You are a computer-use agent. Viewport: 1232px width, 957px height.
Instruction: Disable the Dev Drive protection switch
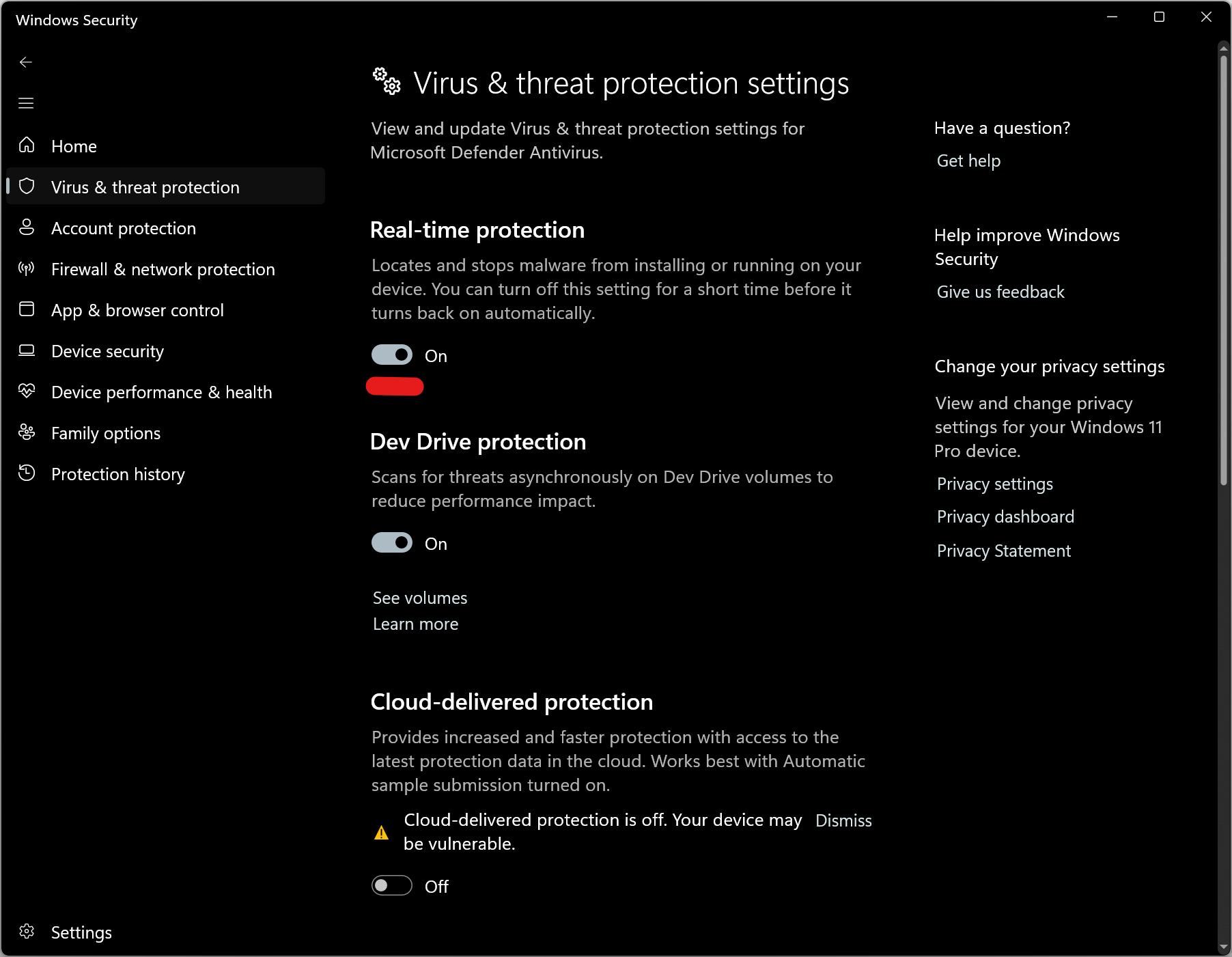pyautogui.click(x=392, y=543)
